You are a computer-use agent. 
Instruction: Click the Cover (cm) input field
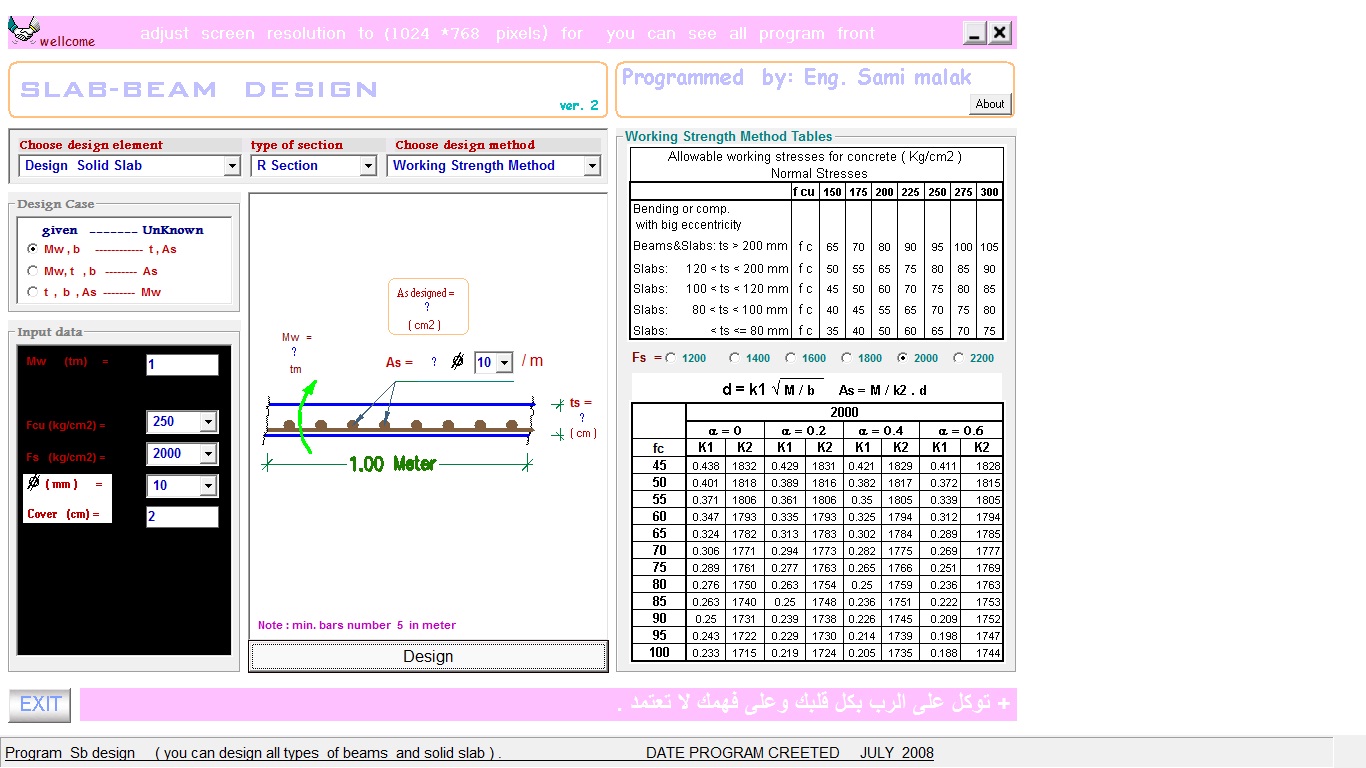(182, 517)
